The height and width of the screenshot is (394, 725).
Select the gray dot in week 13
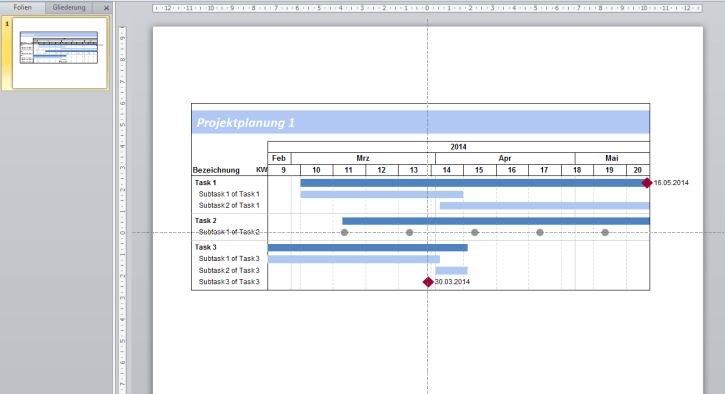[410, 232]
